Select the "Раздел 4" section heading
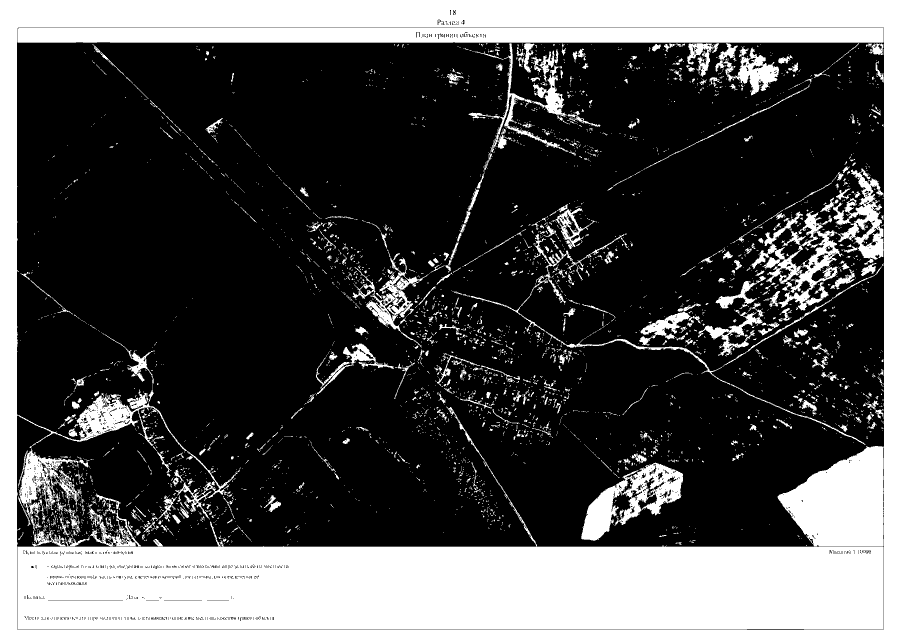Screen dimensions: 905x640 [x=452, y=21]
